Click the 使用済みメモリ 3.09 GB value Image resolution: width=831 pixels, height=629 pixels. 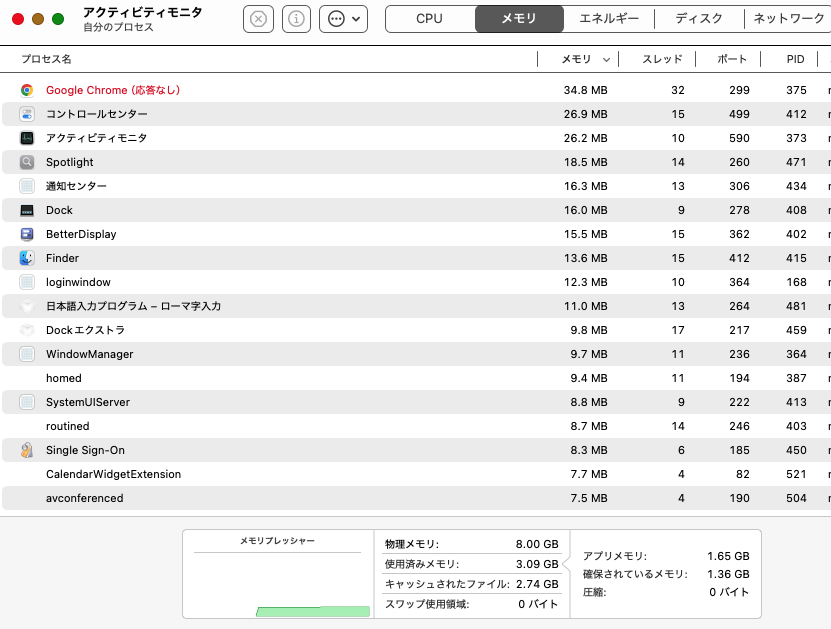(x=537, y=564)
